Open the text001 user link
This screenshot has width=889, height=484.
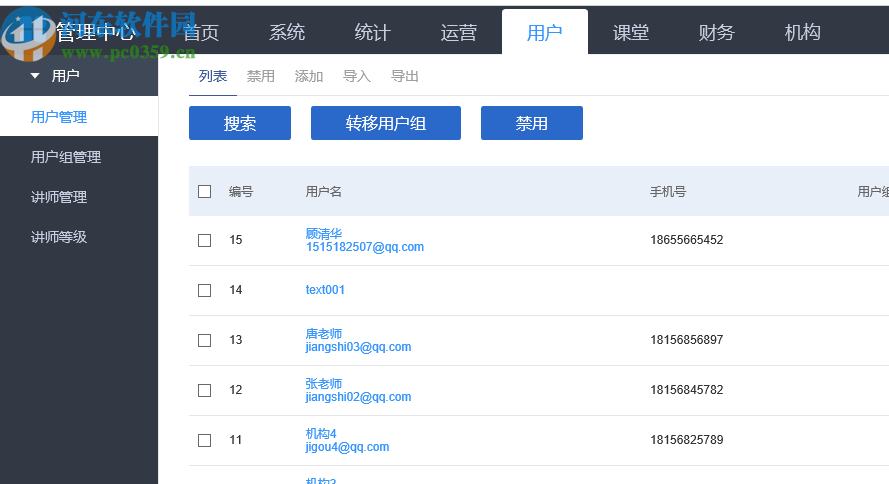click(325, 290)
